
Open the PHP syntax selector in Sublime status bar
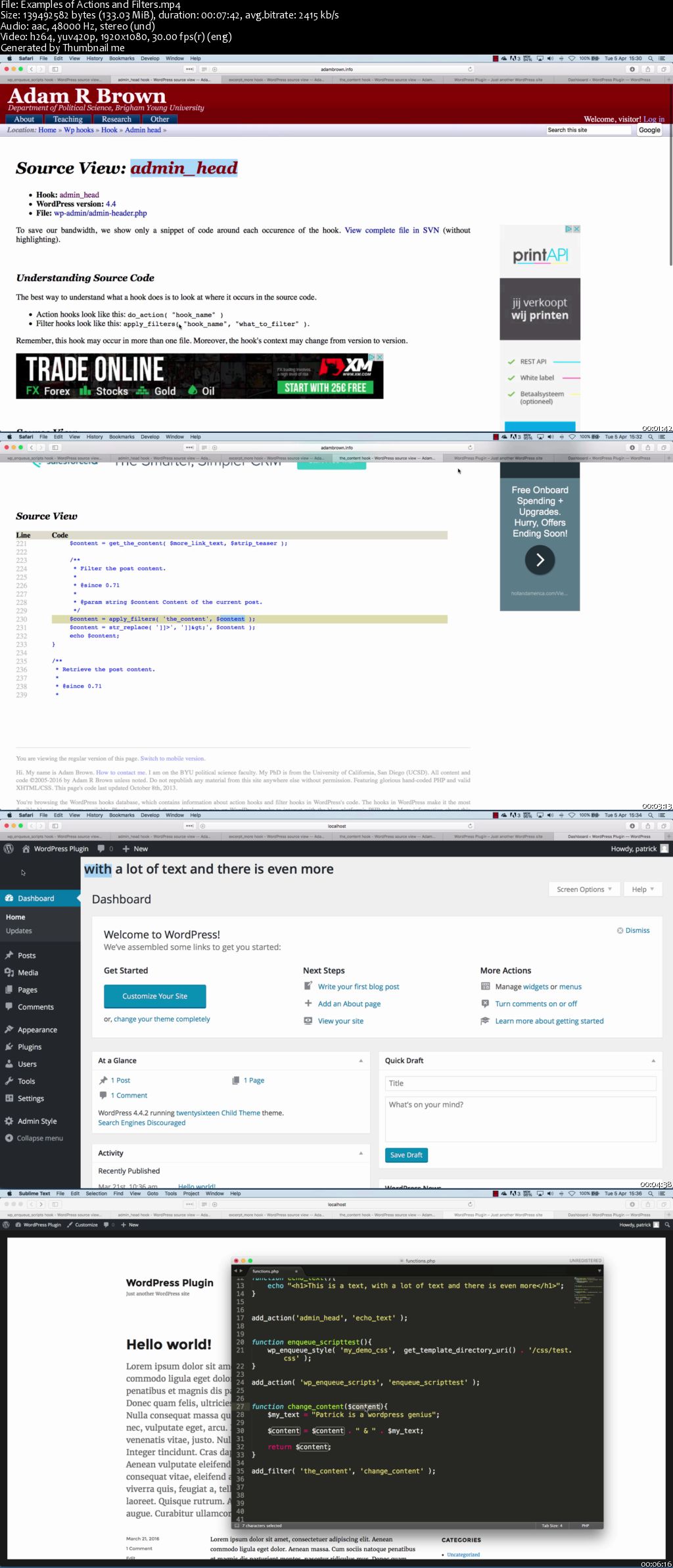585,1525
